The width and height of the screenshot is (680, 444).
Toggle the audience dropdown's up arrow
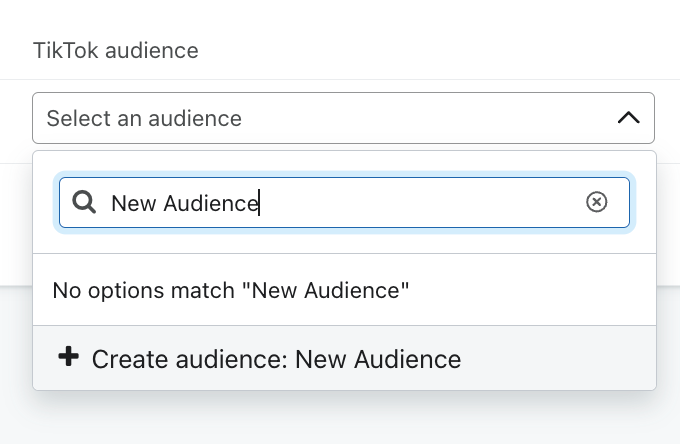[x=628, y=118]
